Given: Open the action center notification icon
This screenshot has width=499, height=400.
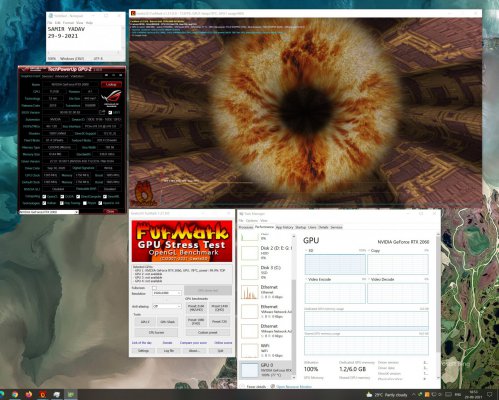Looking at the screenshot, I should click(x=490, y=395).
